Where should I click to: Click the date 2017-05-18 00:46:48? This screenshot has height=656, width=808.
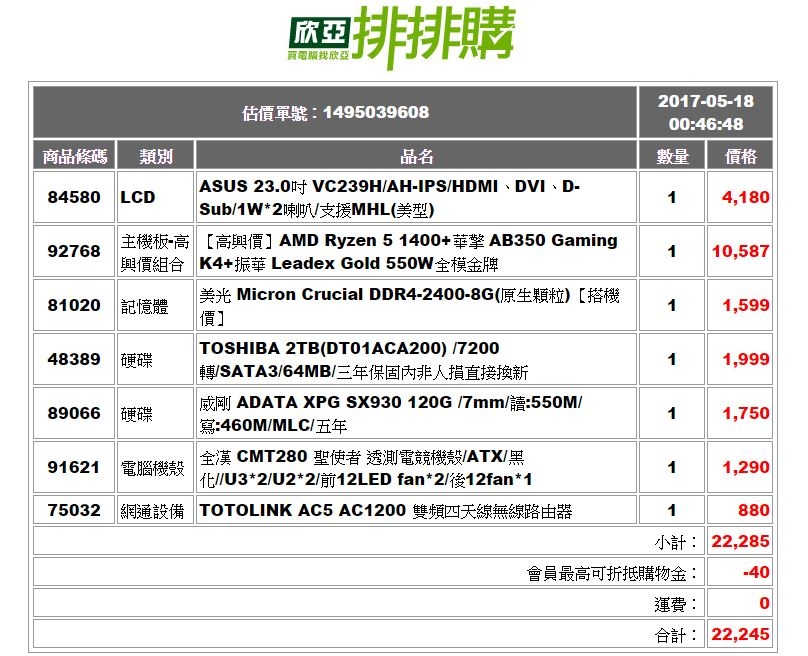pyautogui.click(x=705, y=112)
